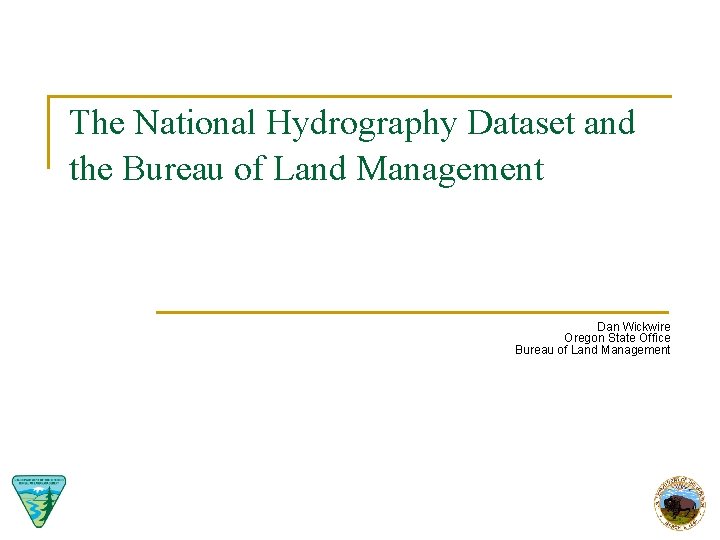Viewport: 720px width, 540px height.
Task: Select the title line "the Bureau of Land Management"
Action: 307,169
